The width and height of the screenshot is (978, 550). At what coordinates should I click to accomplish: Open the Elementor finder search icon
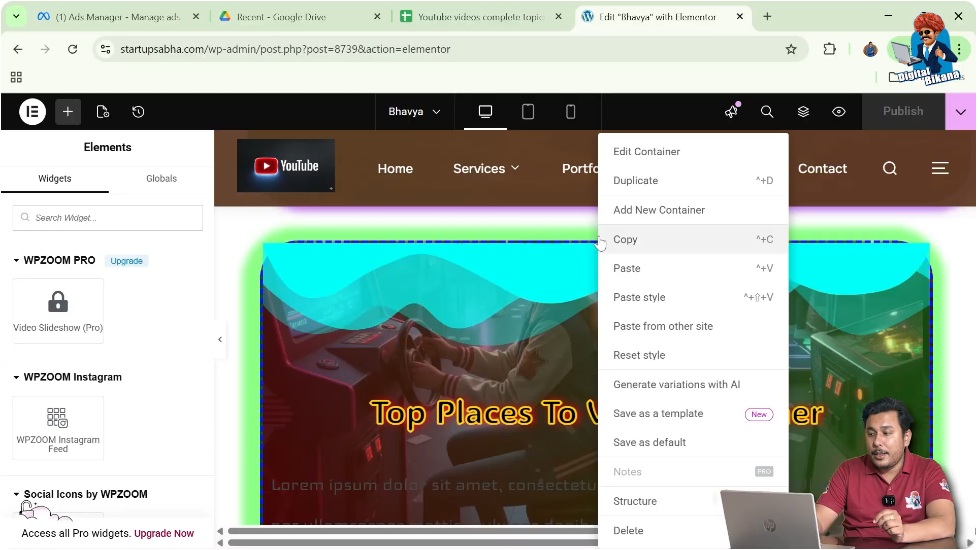[x=767, y=112]
